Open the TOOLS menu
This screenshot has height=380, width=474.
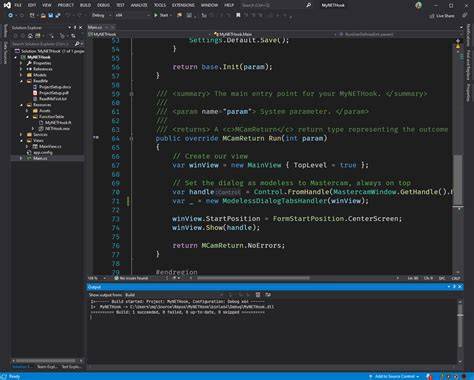(x=160, y=5)
